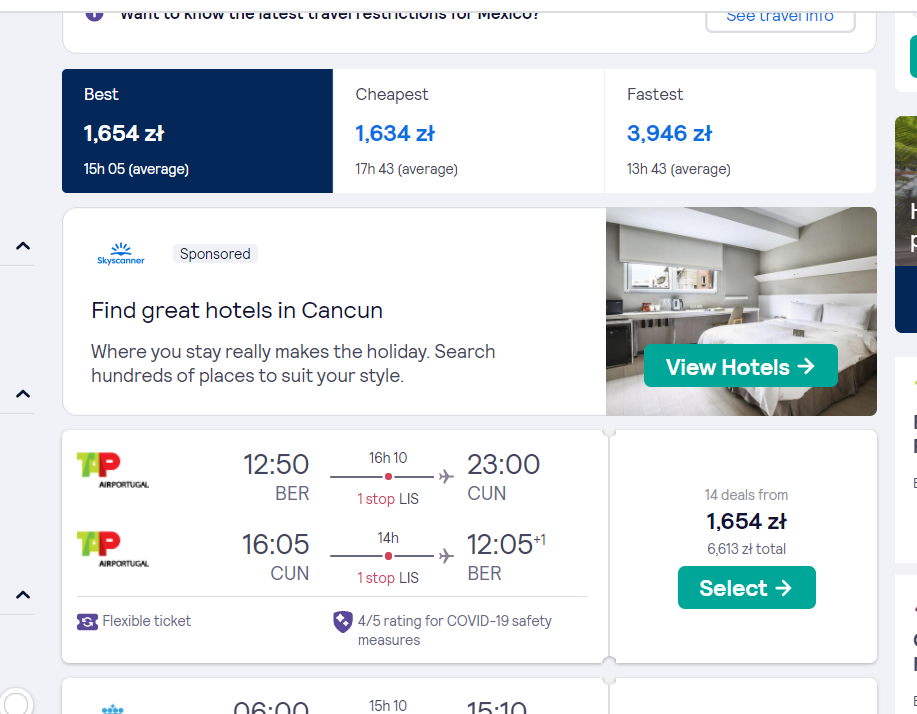Collapse the topmost filter section chevron

click(x=23, y=246)
